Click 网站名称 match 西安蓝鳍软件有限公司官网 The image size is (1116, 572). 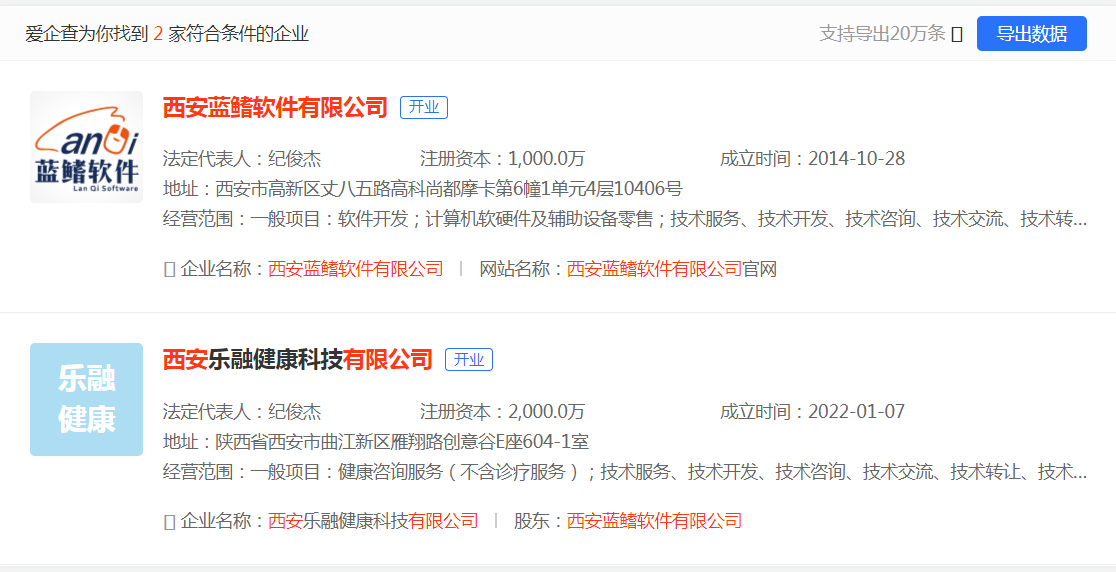click(672, 269)
